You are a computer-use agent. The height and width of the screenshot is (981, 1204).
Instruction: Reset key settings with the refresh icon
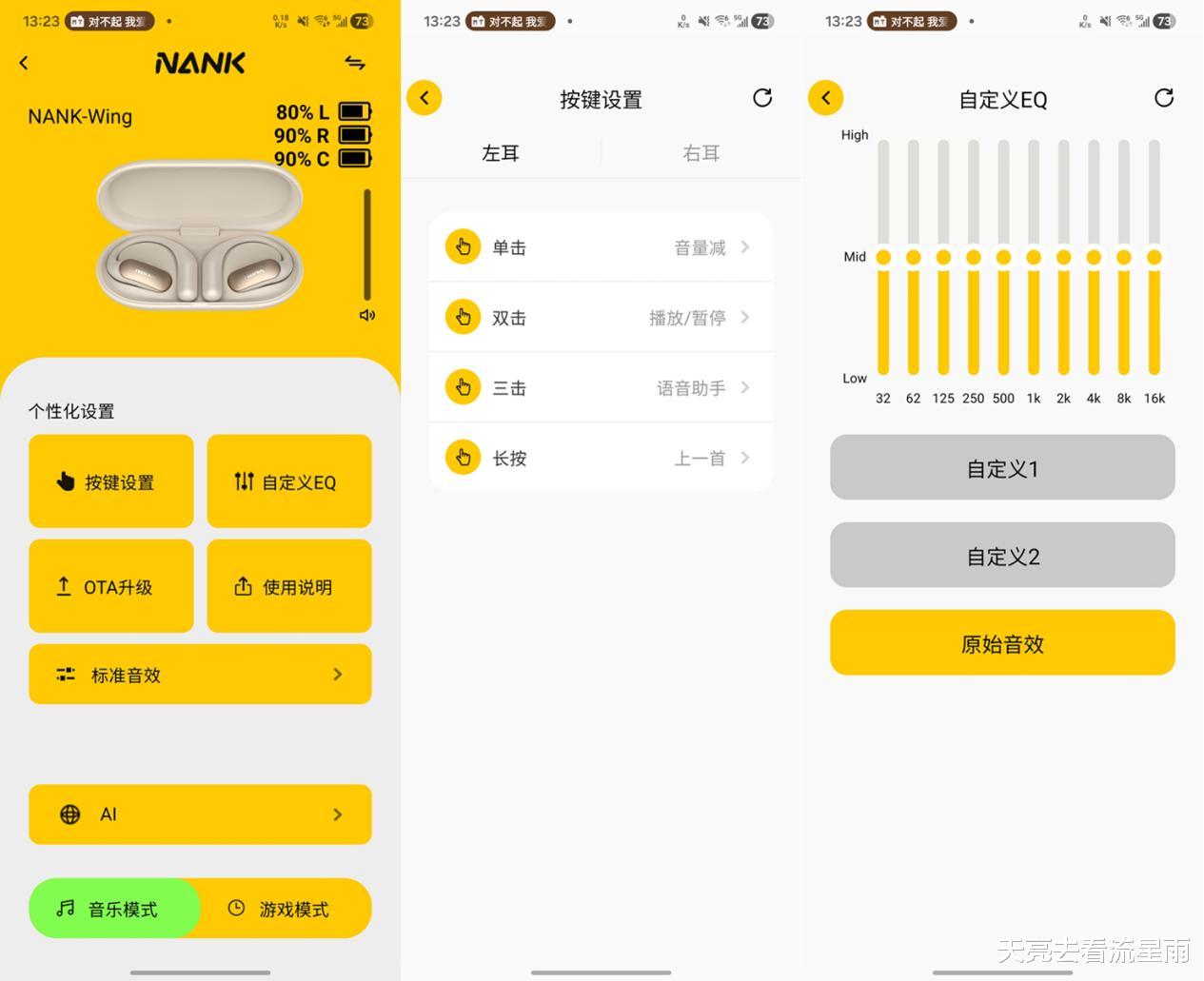pos(762,98)
